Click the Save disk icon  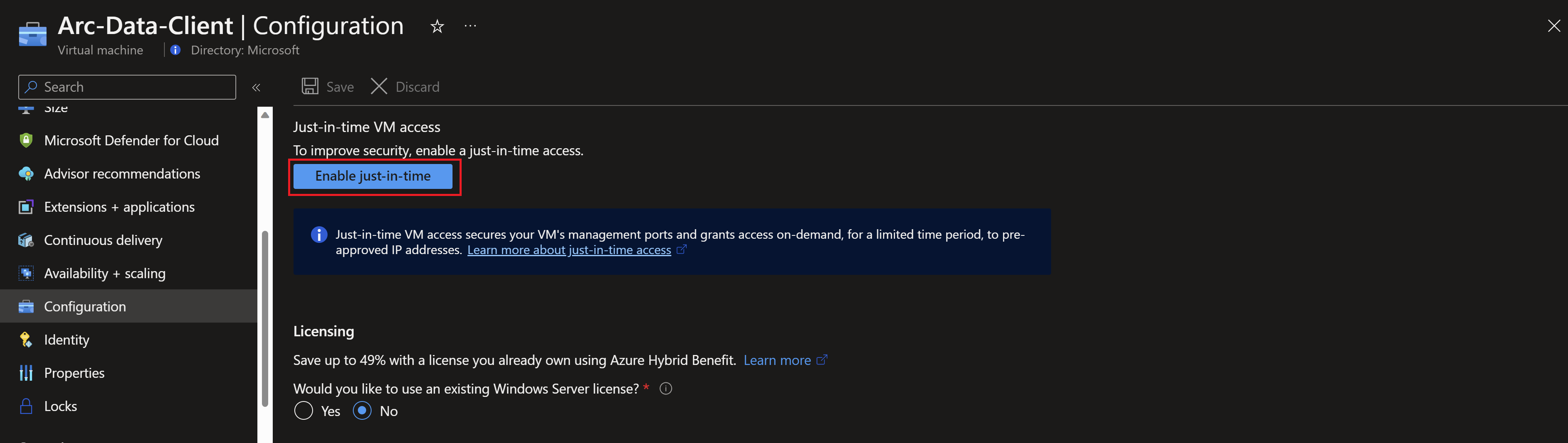310,86
